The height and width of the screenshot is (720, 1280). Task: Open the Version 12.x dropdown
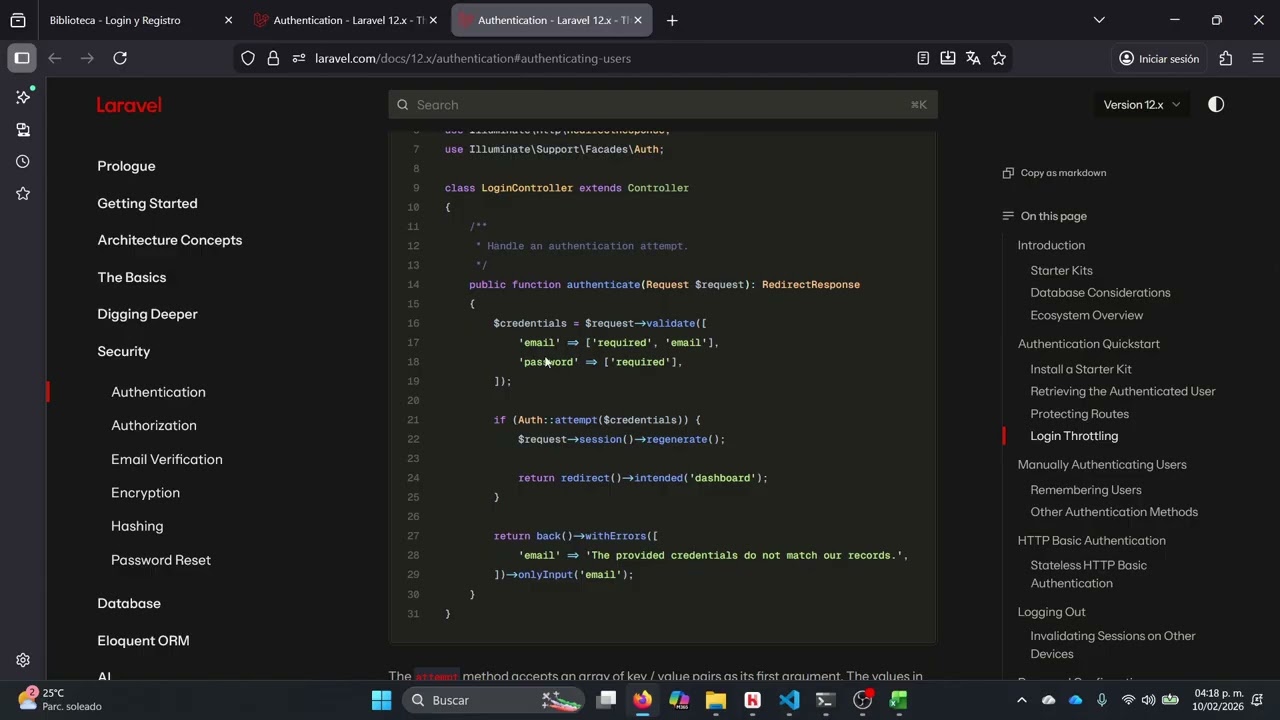[1142, 105]
